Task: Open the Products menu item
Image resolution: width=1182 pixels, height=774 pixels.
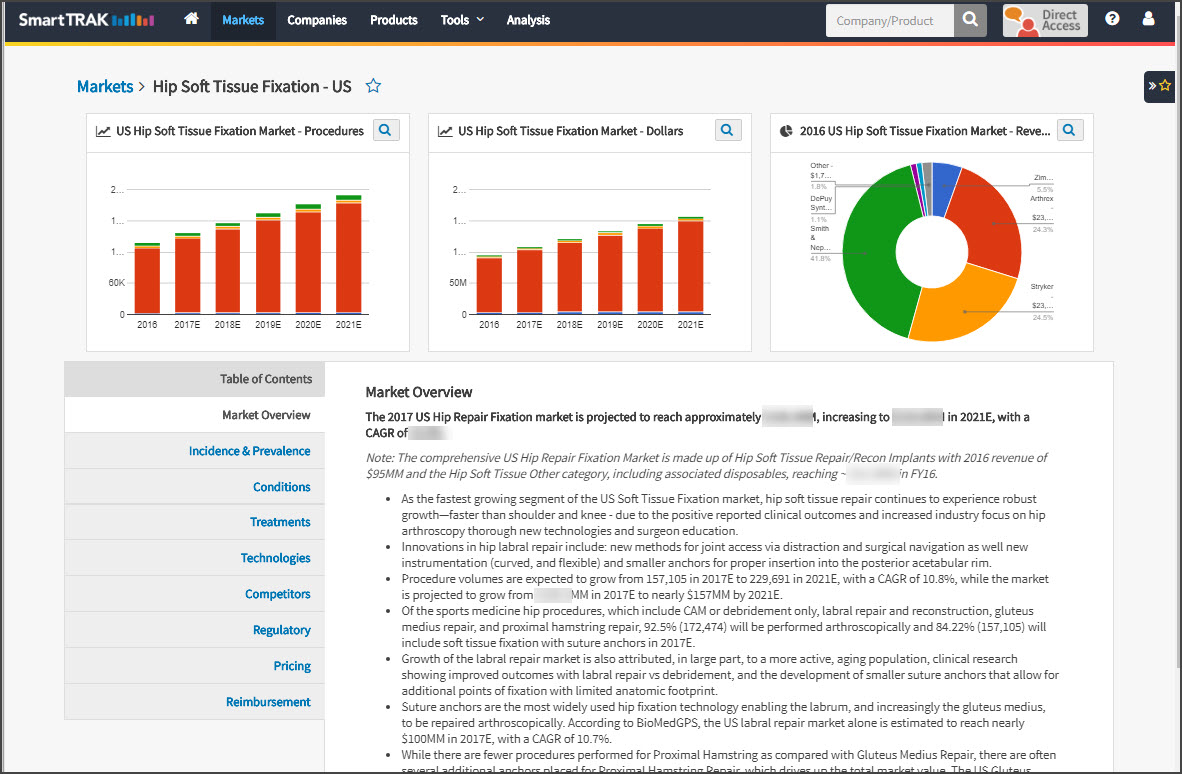Action: [x=393, y=20]
